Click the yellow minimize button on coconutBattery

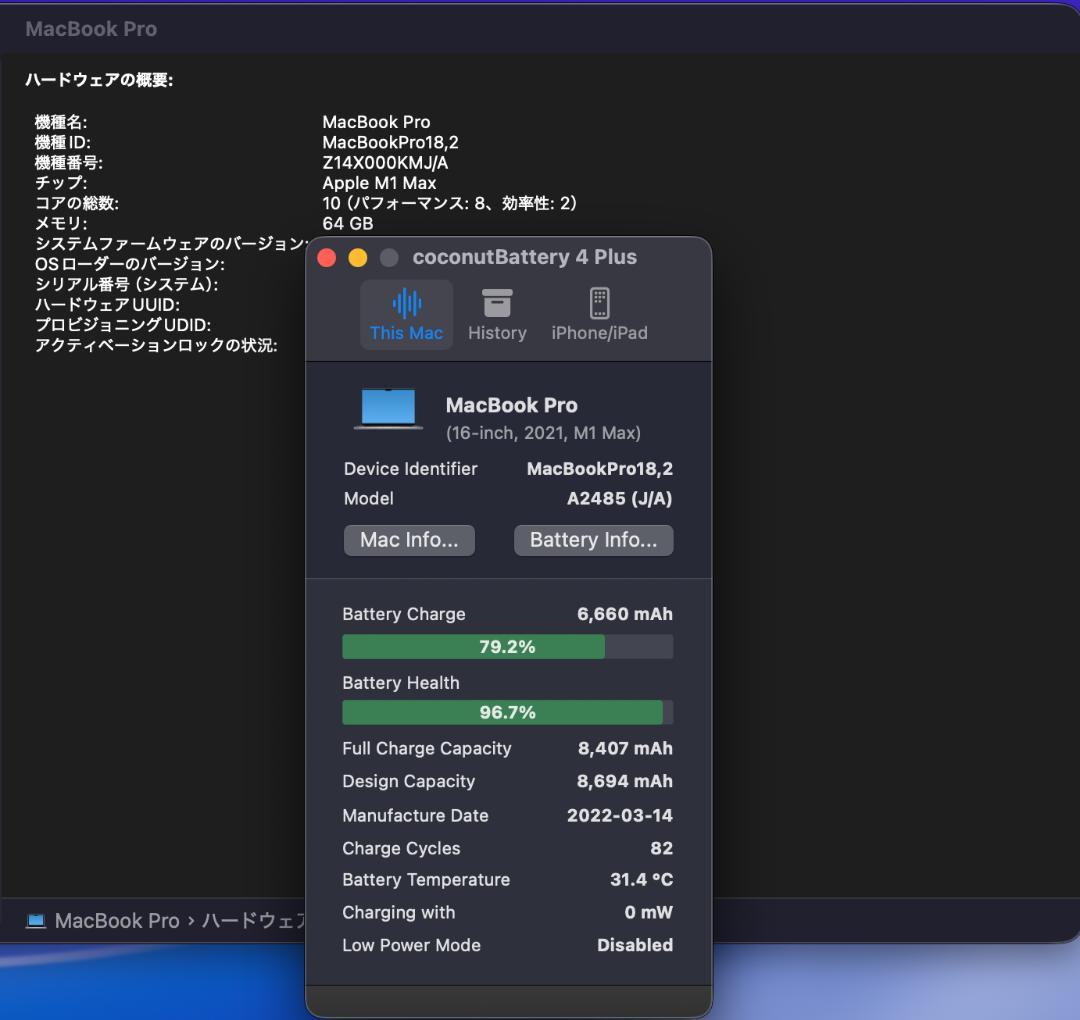[358, 257]
